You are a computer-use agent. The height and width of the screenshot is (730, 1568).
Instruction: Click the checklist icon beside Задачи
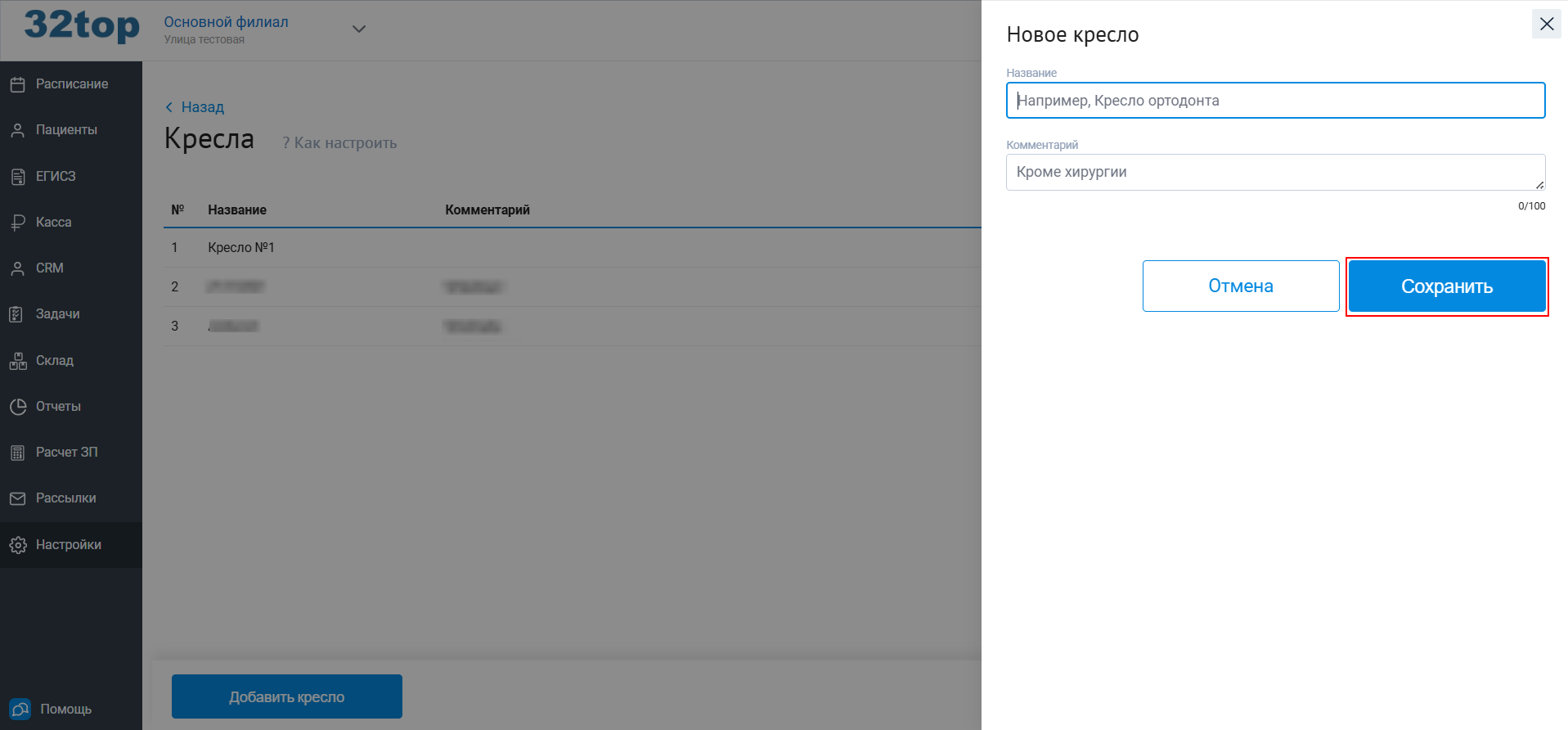tap(17, 314)
